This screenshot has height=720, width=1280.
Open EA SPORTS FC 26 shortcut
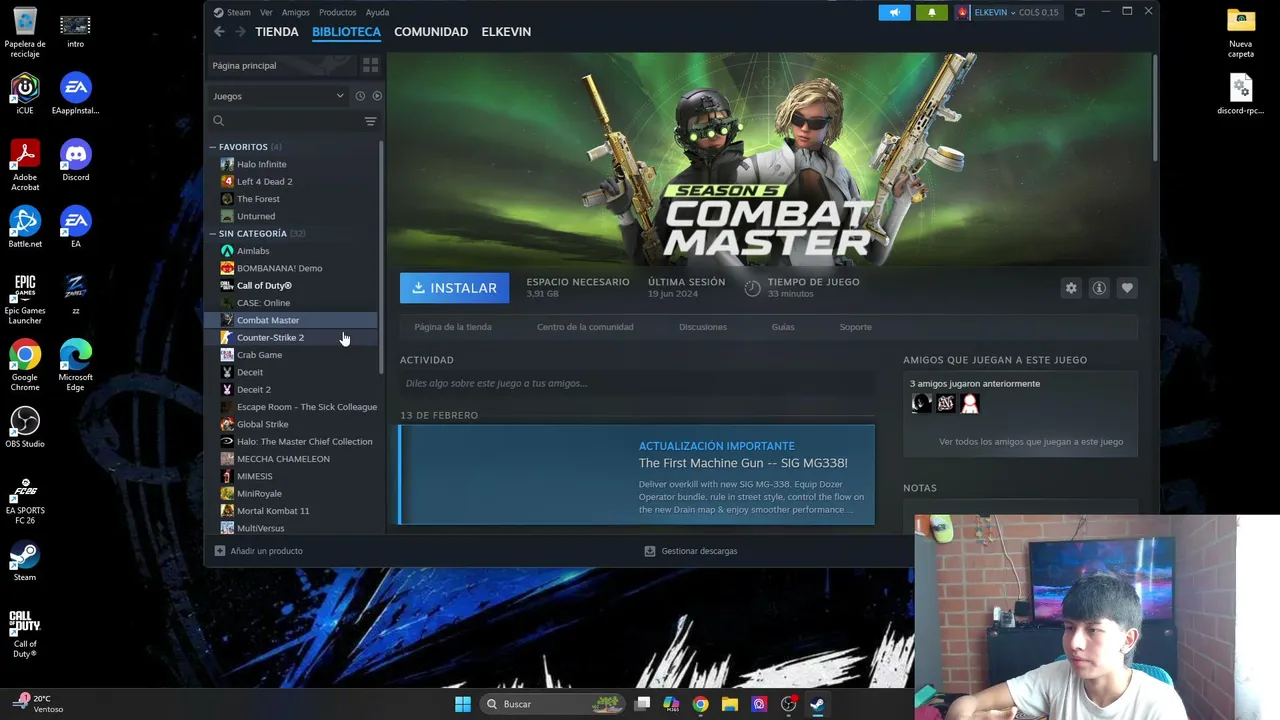click(25, 501)
